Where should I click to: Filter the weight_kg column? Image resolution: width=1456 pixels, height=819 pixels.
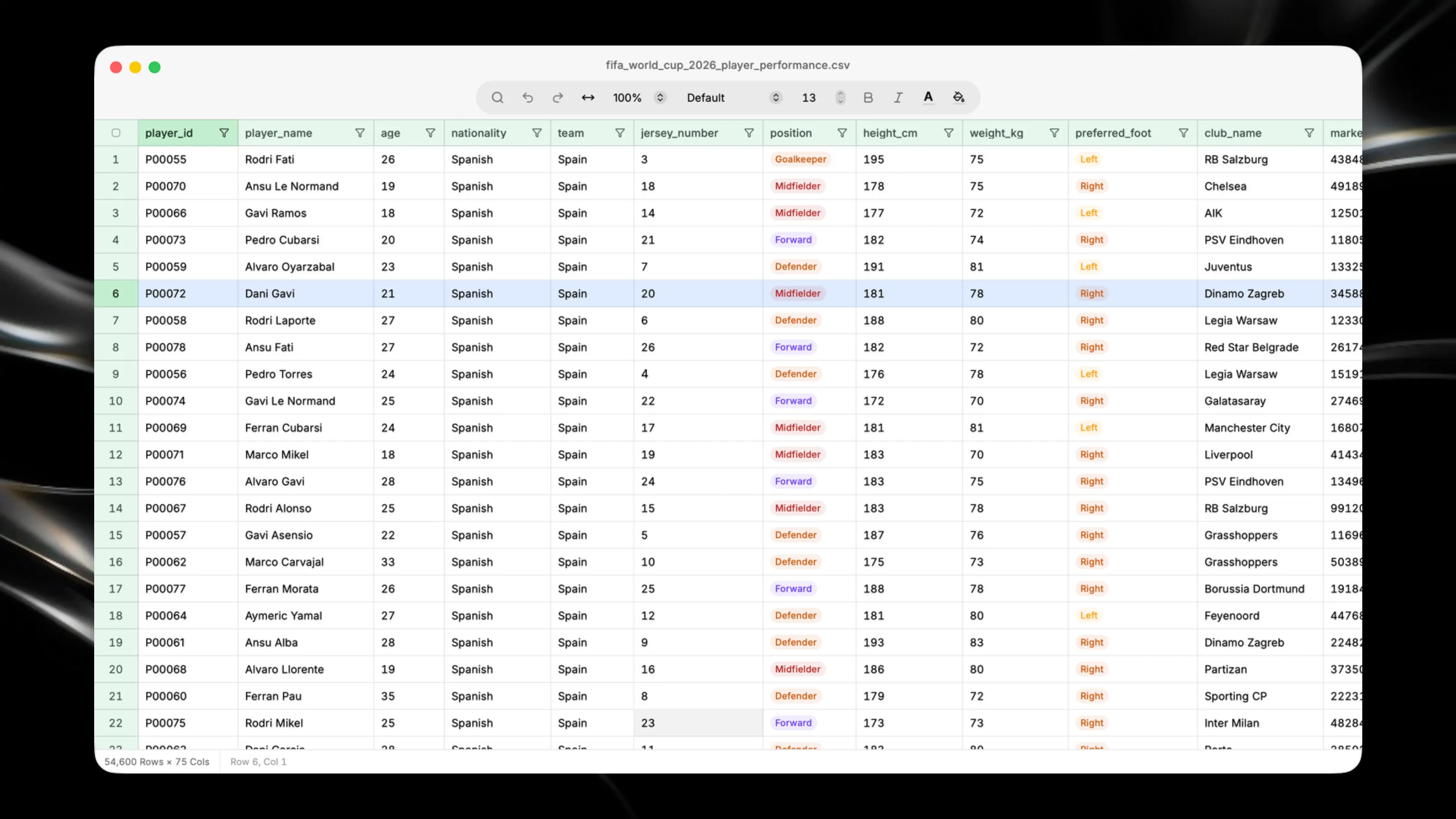[1055, 133]
